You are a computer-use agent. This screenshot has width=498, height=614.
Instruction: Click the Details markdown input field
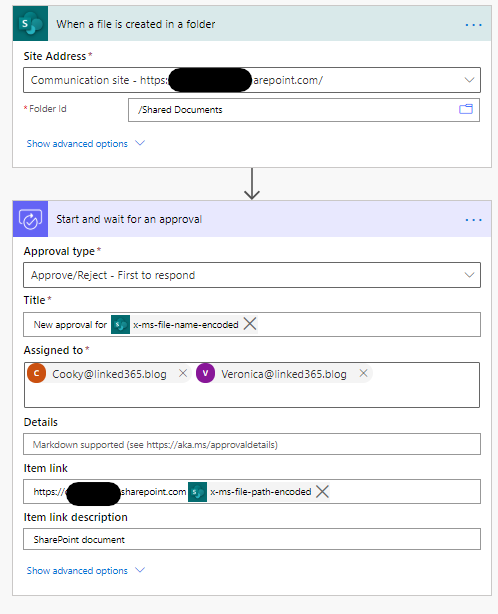click(252, 444)
